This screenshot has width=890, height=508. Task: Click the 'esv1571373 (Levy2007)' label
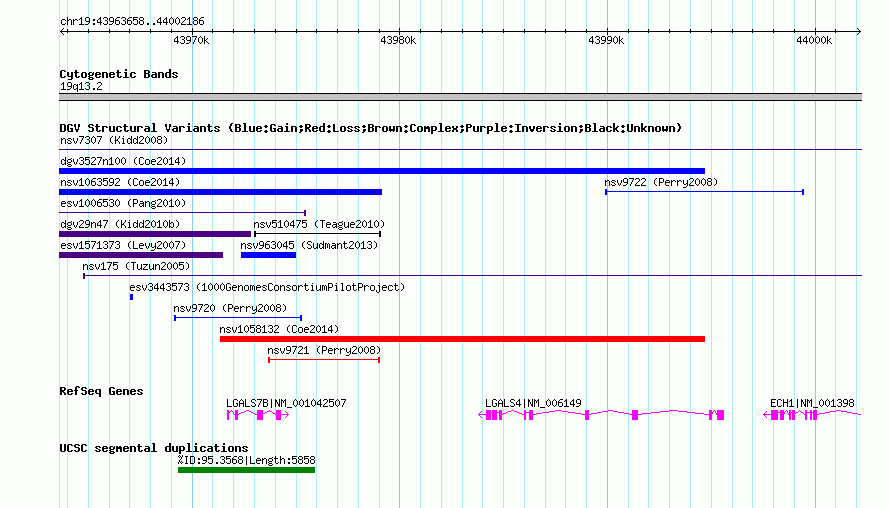pos(123,245)
